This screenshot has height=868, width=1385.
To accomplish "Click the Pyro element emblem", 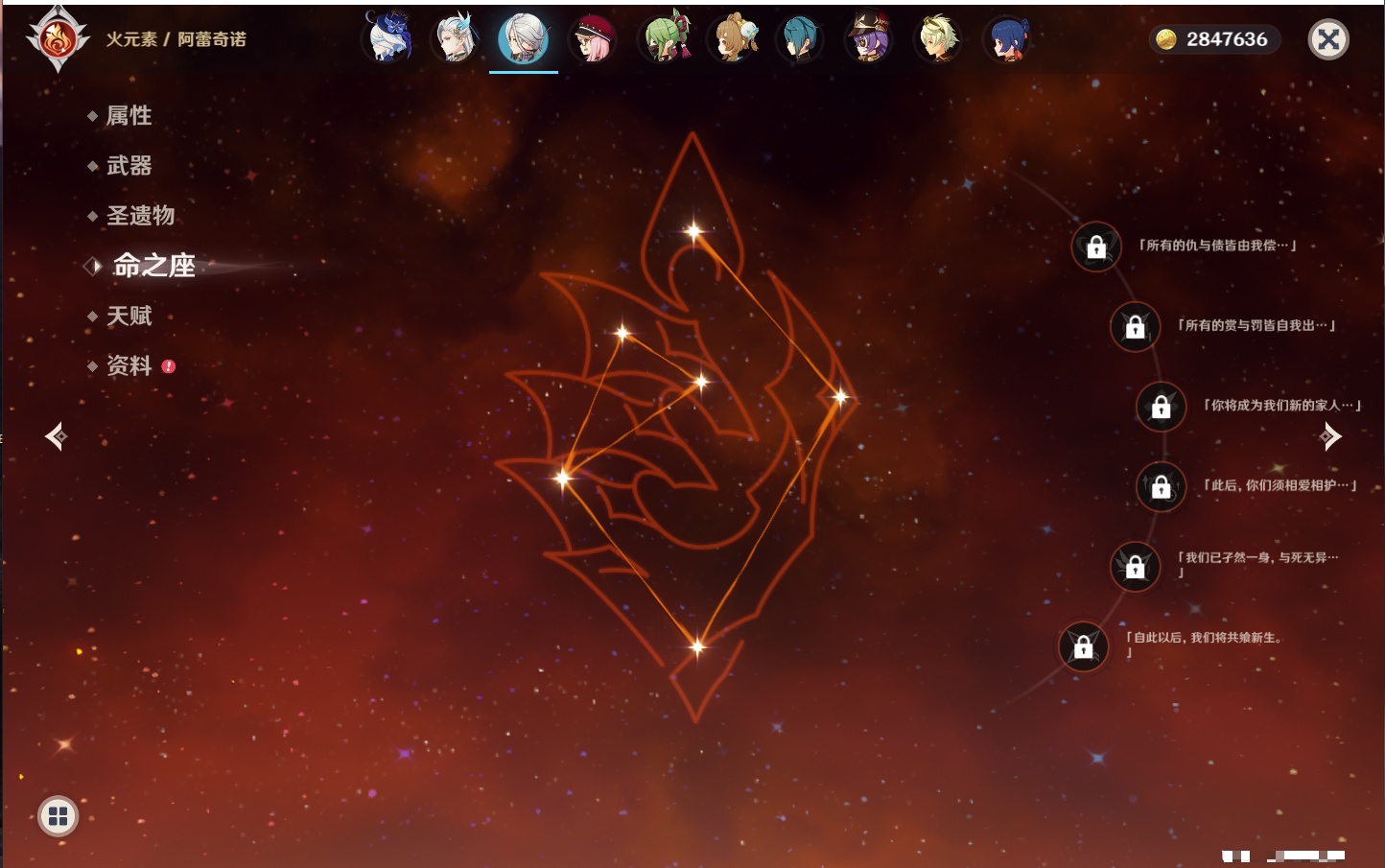I will pos(58,39).
